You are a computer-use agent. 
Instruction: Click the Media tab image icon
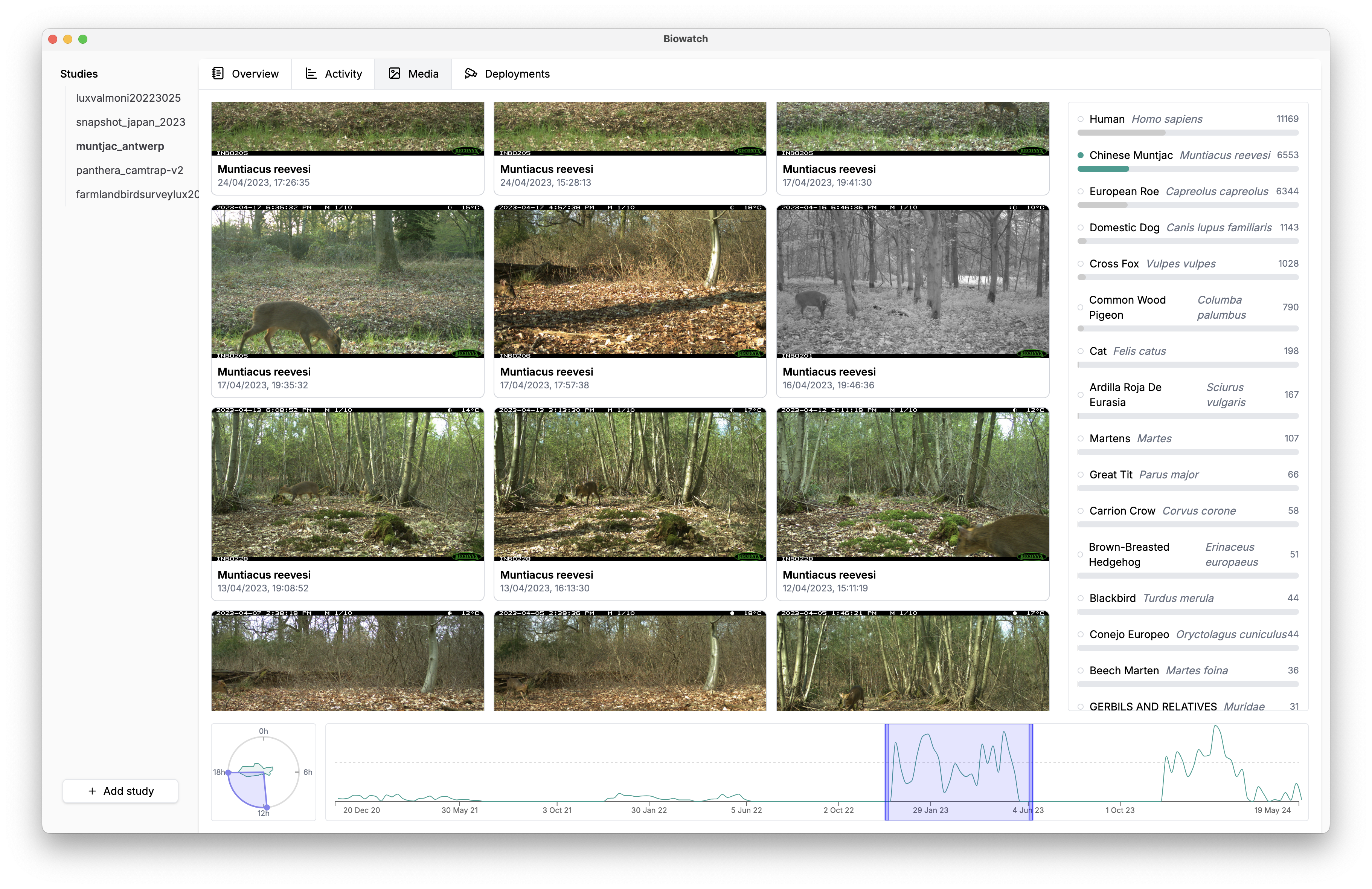point(394,73)
